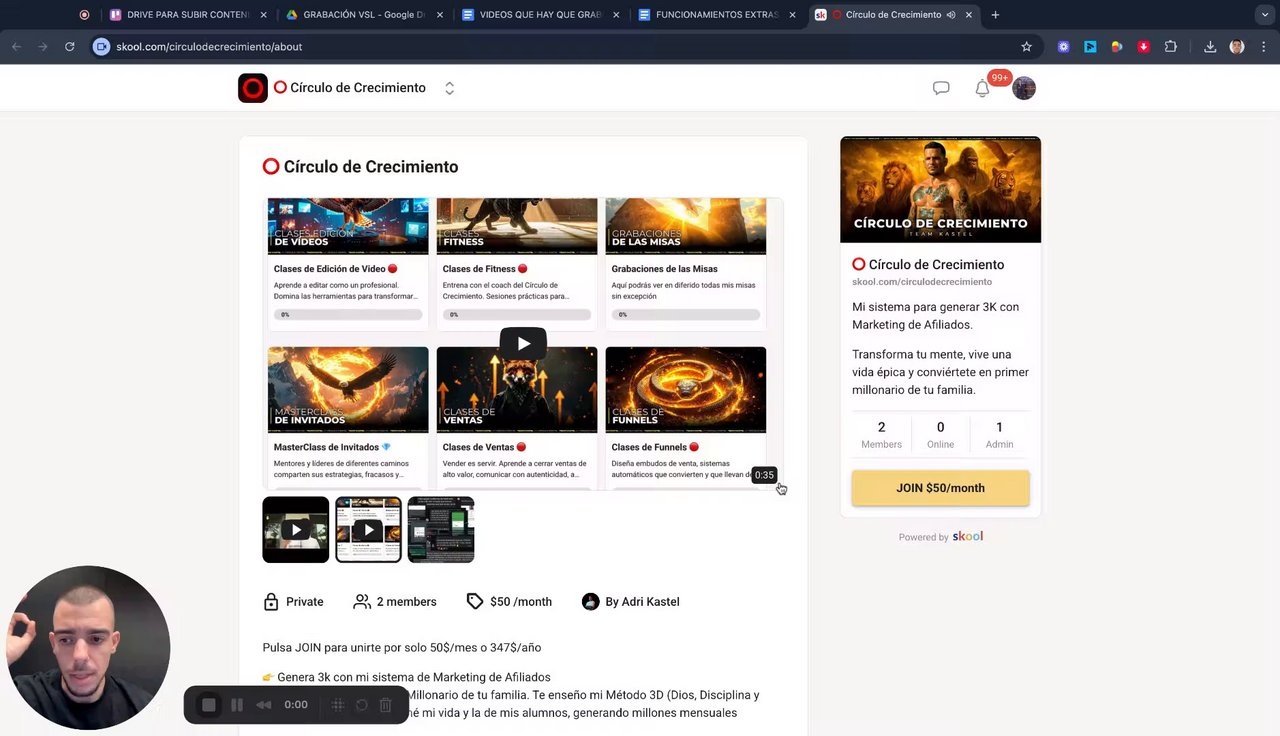Open the browser extensions puzzle icon

tap(1170, 46)
